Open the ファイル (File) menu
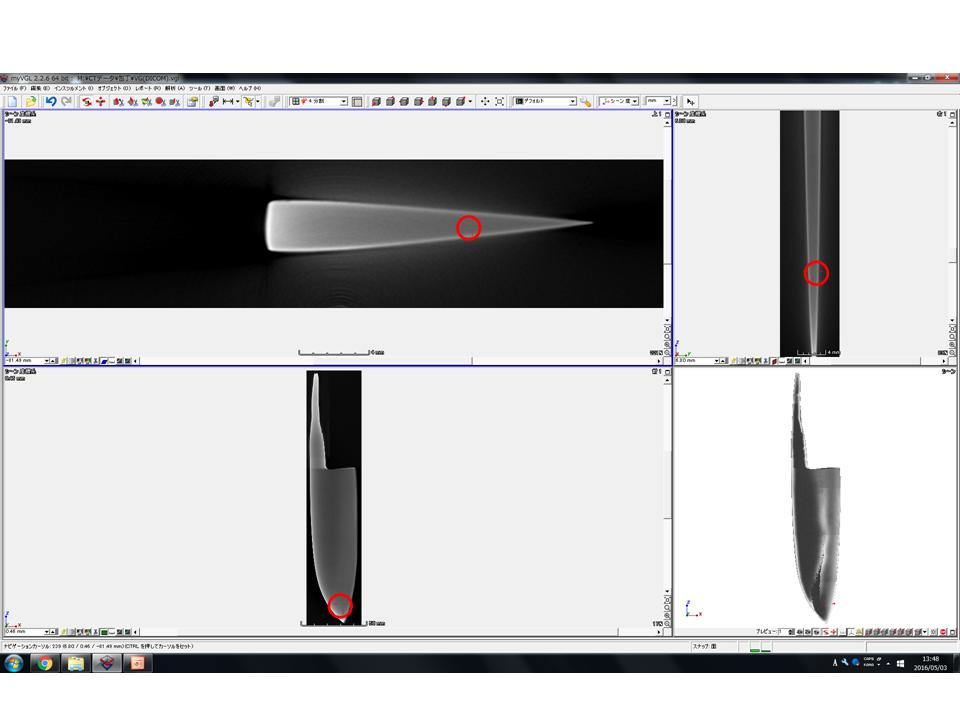 click(x=15, y=89)
